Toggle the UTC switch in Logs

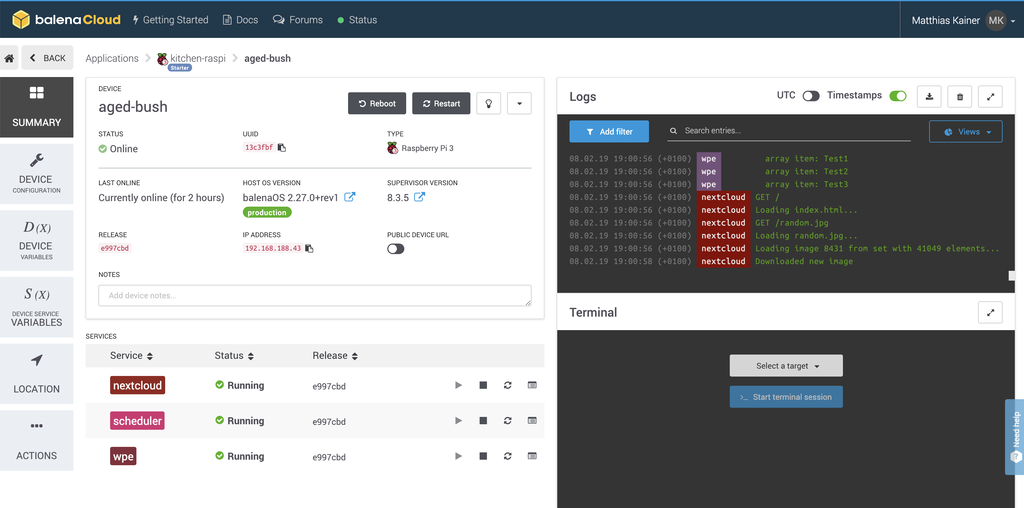(x=811, y=96)
